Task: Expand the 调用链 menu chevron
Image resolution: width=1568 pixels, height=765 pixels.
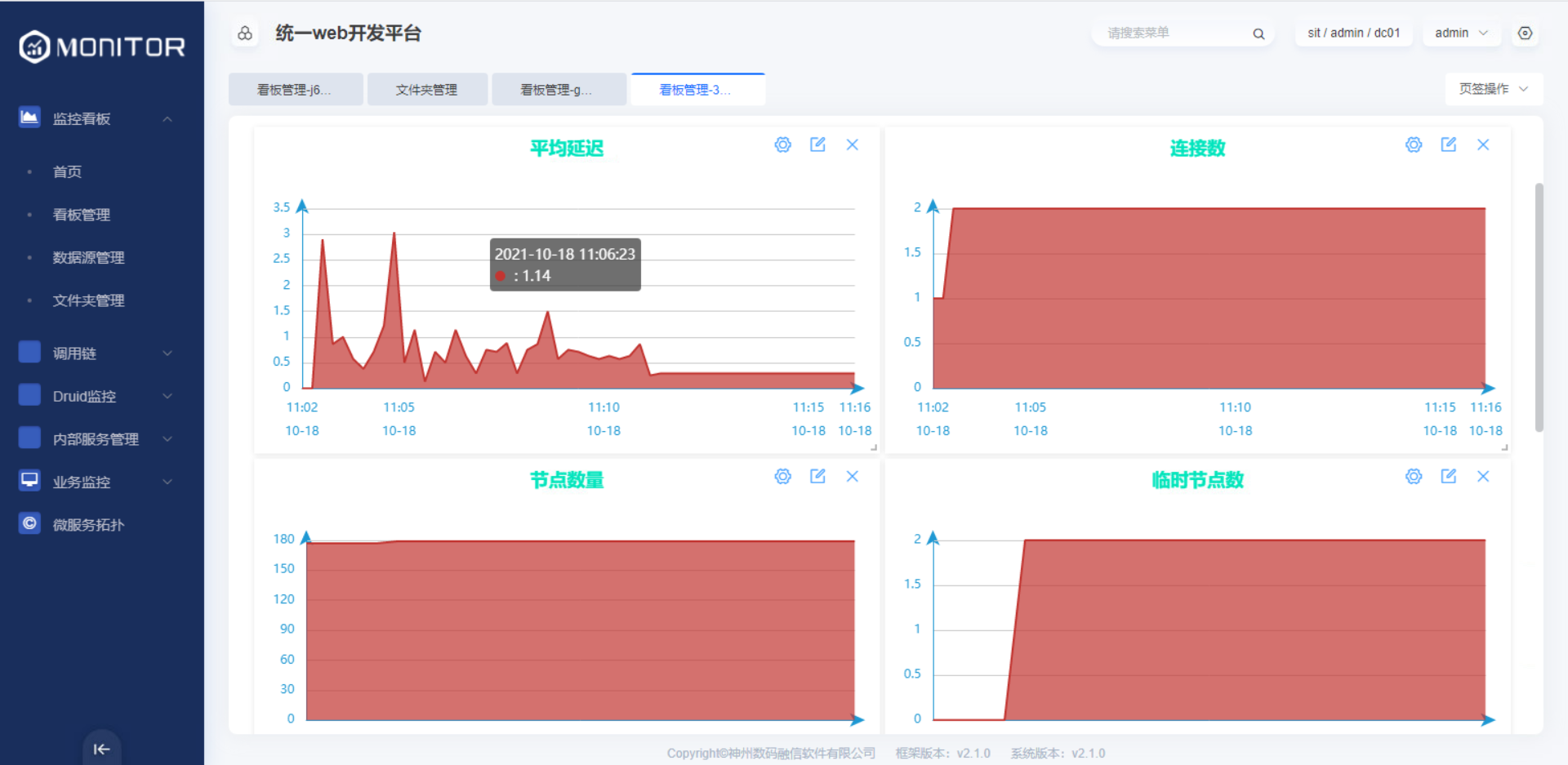Action: coord(167,354)
